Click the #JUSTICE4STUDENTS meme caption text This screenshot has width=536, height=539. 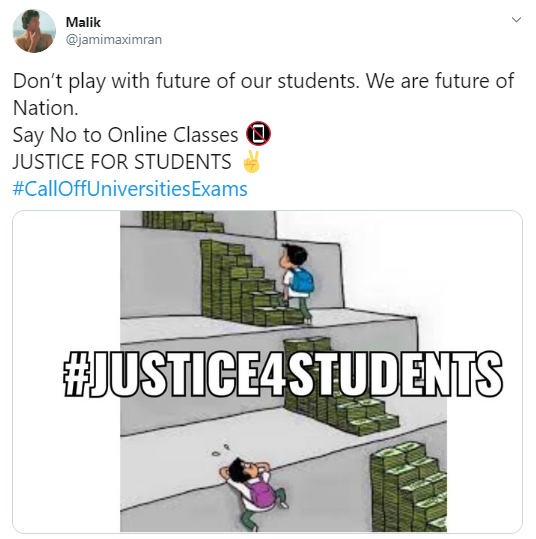tap(283, 374)
